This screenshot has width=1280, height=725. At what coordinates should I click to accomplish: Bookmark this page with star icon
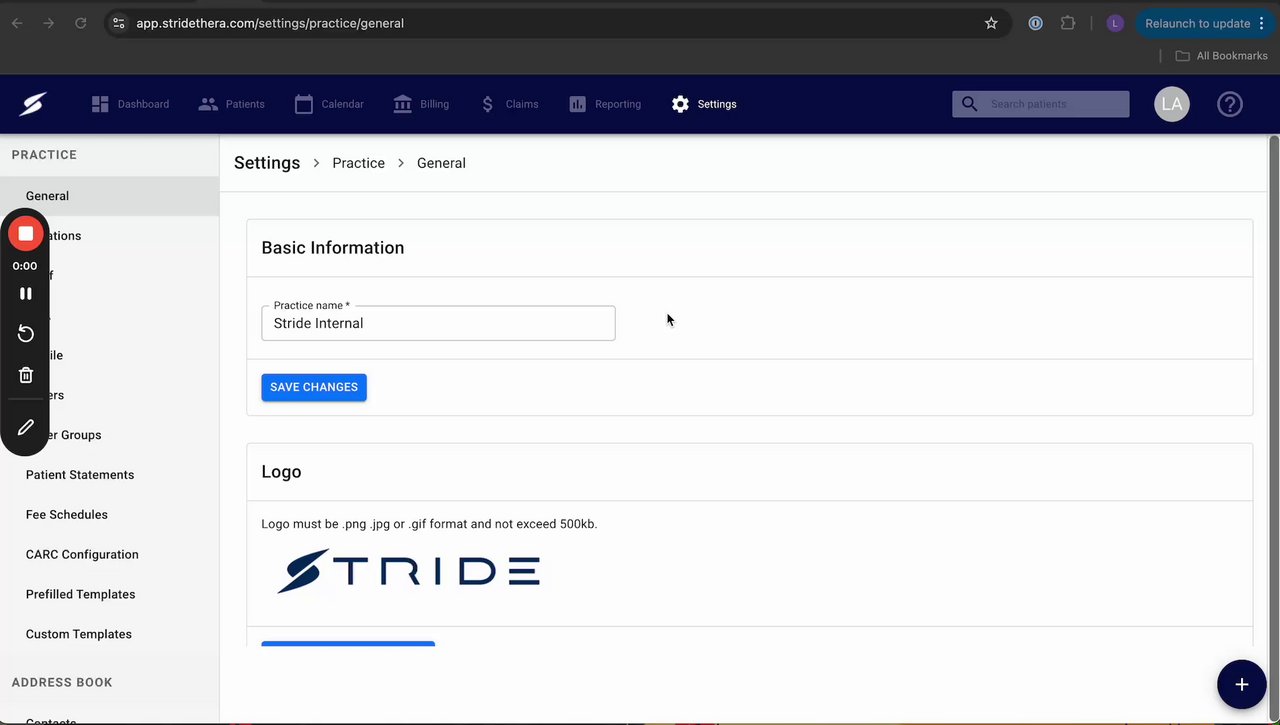(991, 23)
